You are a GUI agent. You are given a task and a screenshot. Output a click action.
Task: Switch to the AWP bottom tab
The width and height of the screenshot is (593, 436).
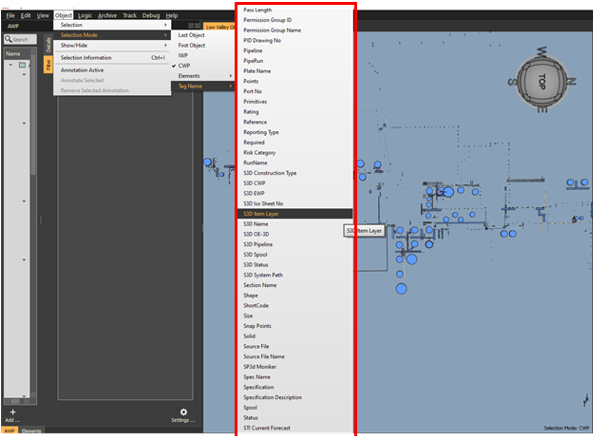coord(9,431)
